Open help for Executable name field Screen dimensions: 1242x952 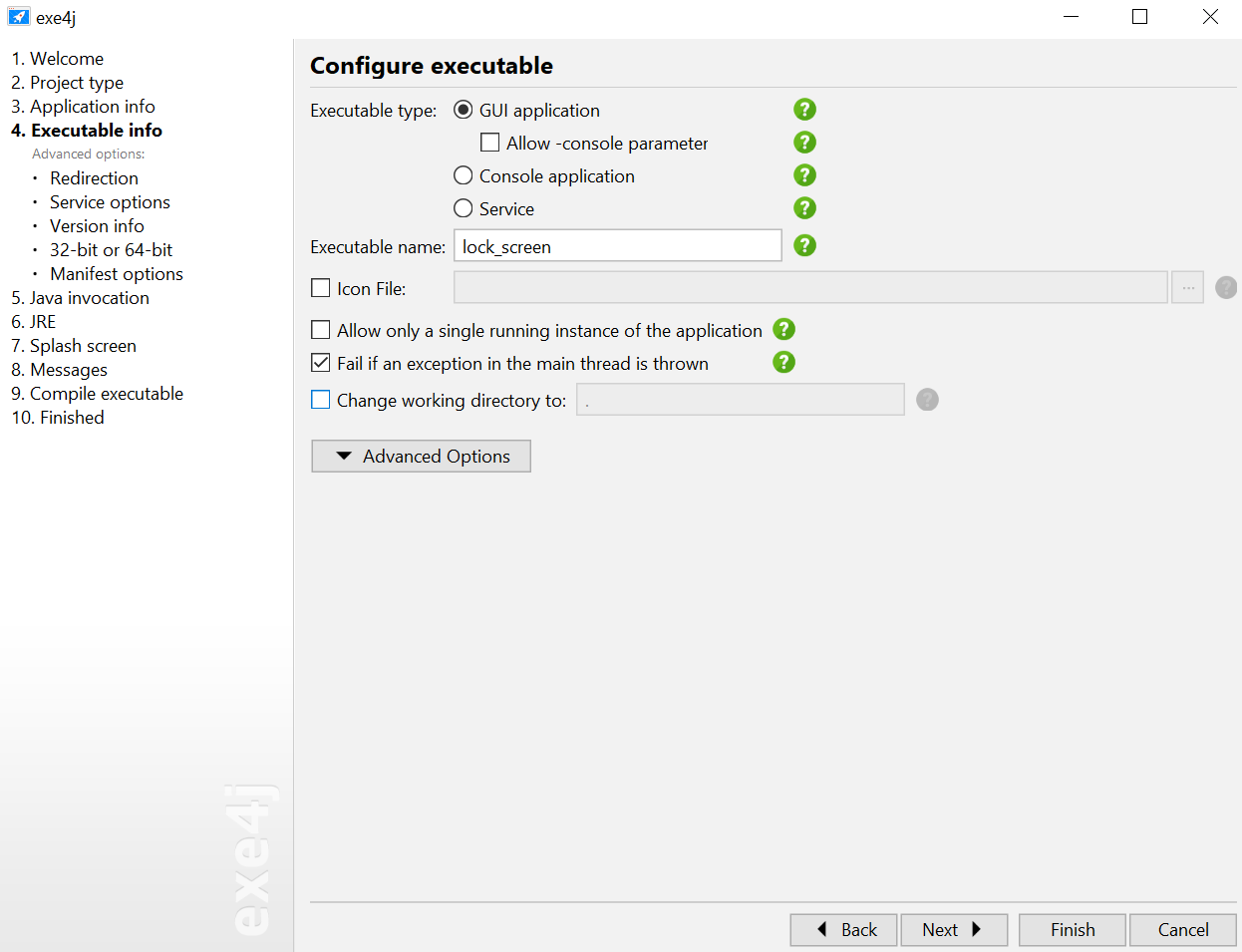click(804, 245)
